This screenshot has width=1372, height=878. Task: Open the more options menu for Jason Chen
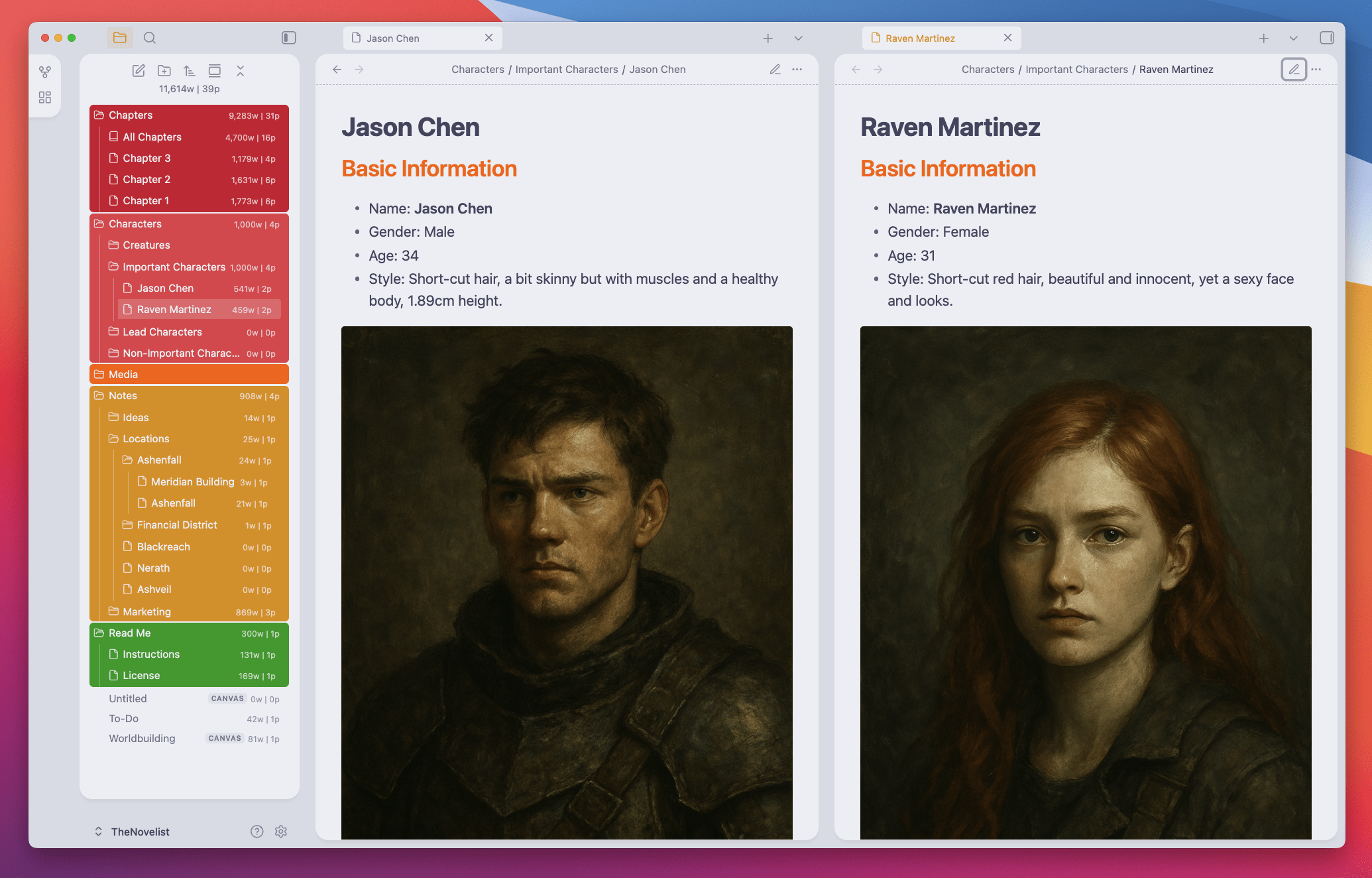pos(797,69)
